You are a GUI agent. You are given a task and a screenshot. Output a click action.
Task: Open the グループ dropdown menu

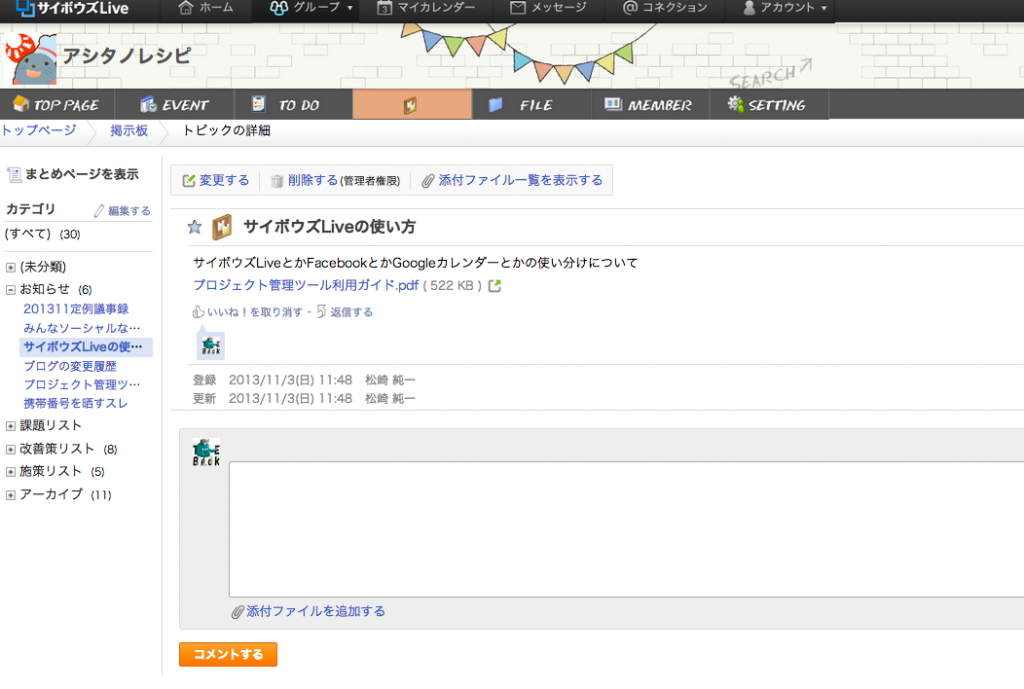pyautogui.click(x=312, y=8)
